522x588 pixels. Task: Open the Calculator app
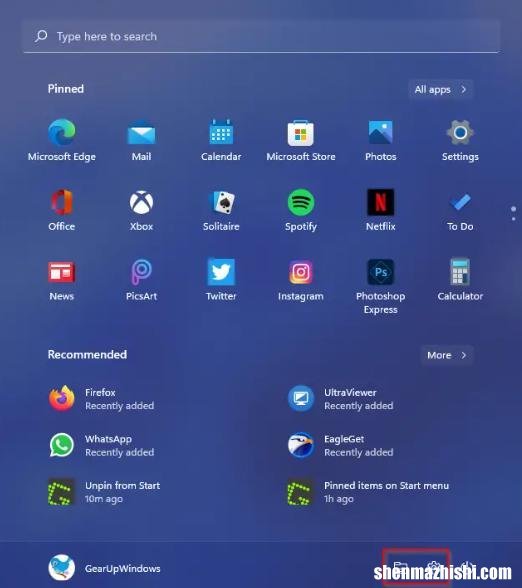[x=460, y=280]
